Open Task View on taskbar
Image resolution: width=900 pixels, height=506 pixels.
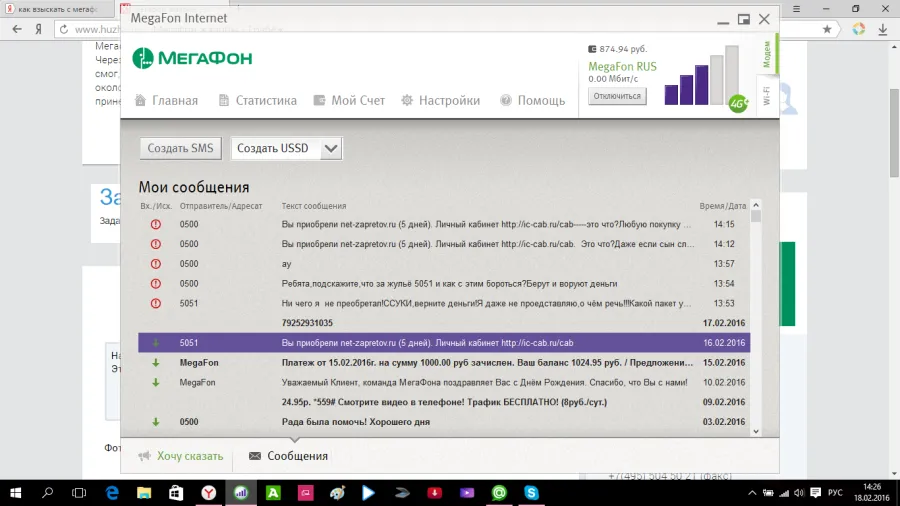(79, 493)
